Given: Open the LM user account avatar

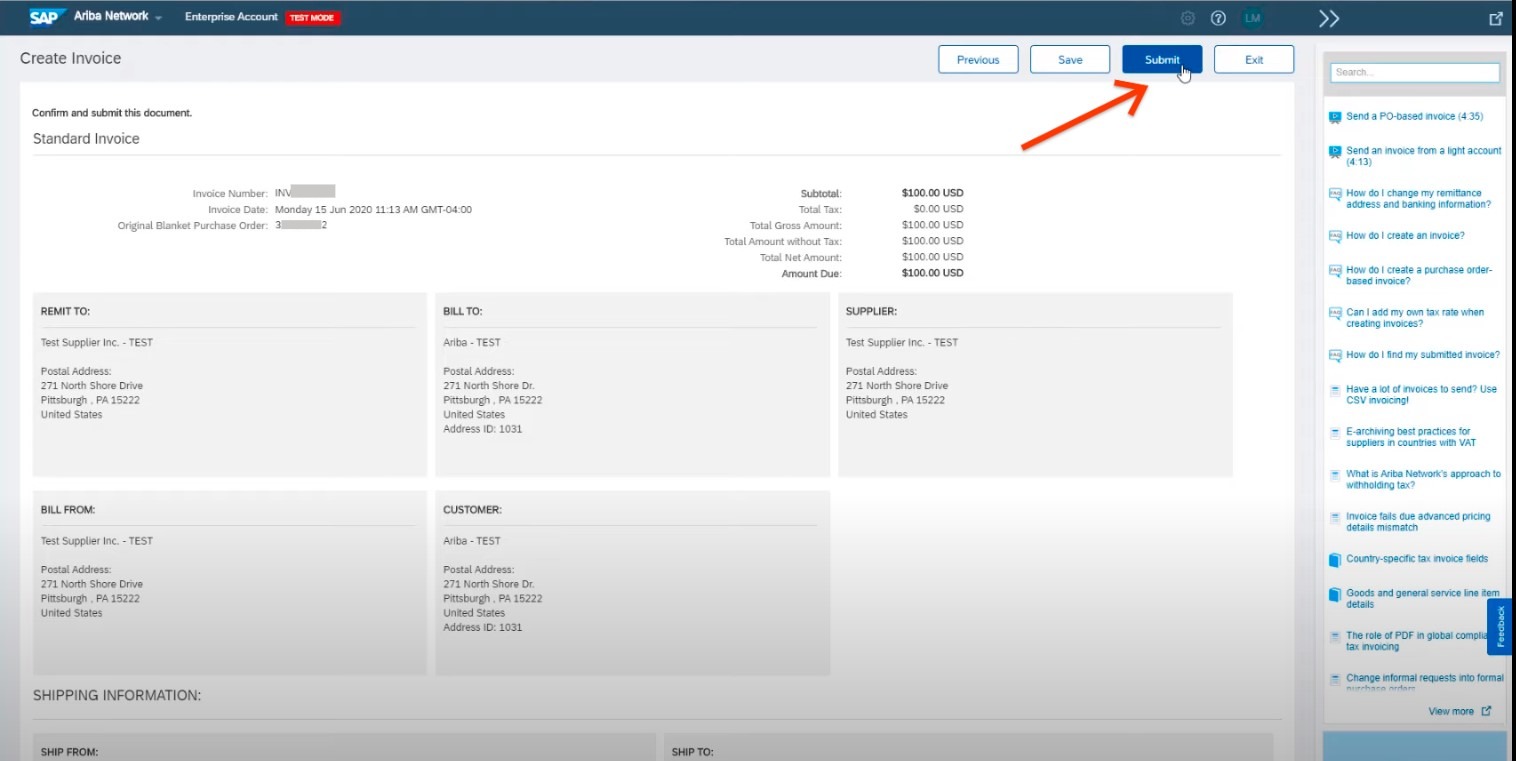Looking at the screenshot, I should click(x=1252, y=18).
